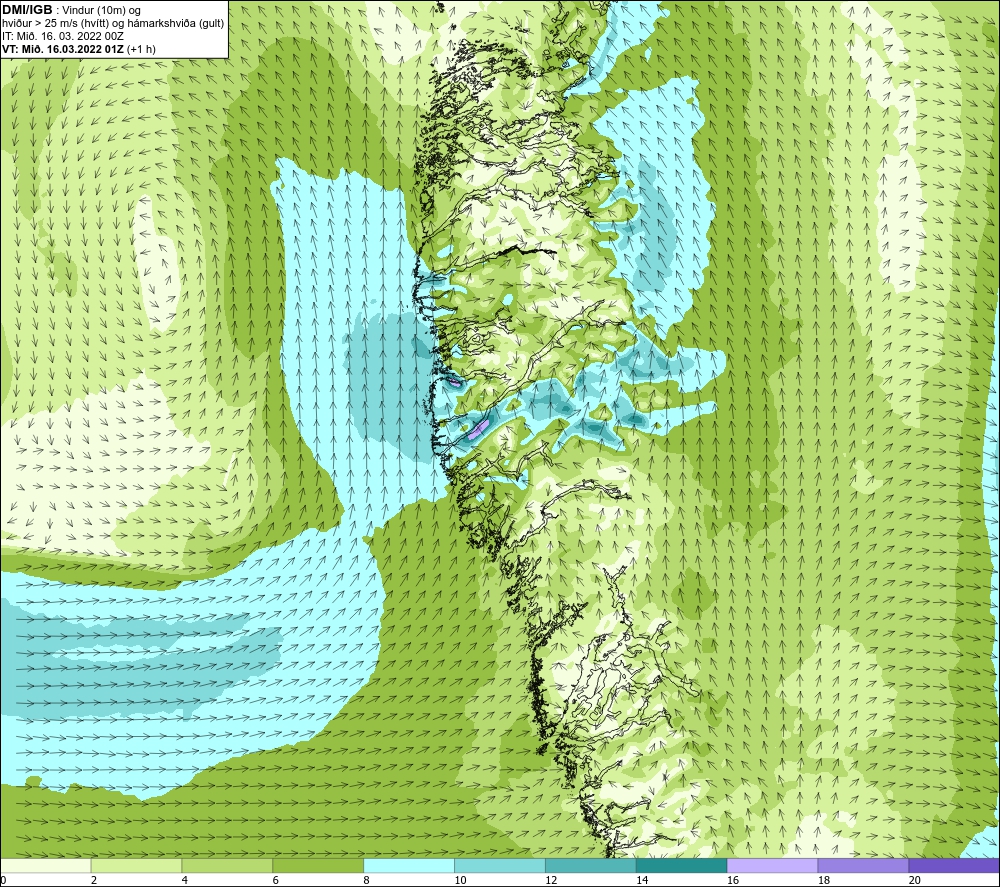Select the 10–12 m/s teal legend swatch

tap(500, 865)
